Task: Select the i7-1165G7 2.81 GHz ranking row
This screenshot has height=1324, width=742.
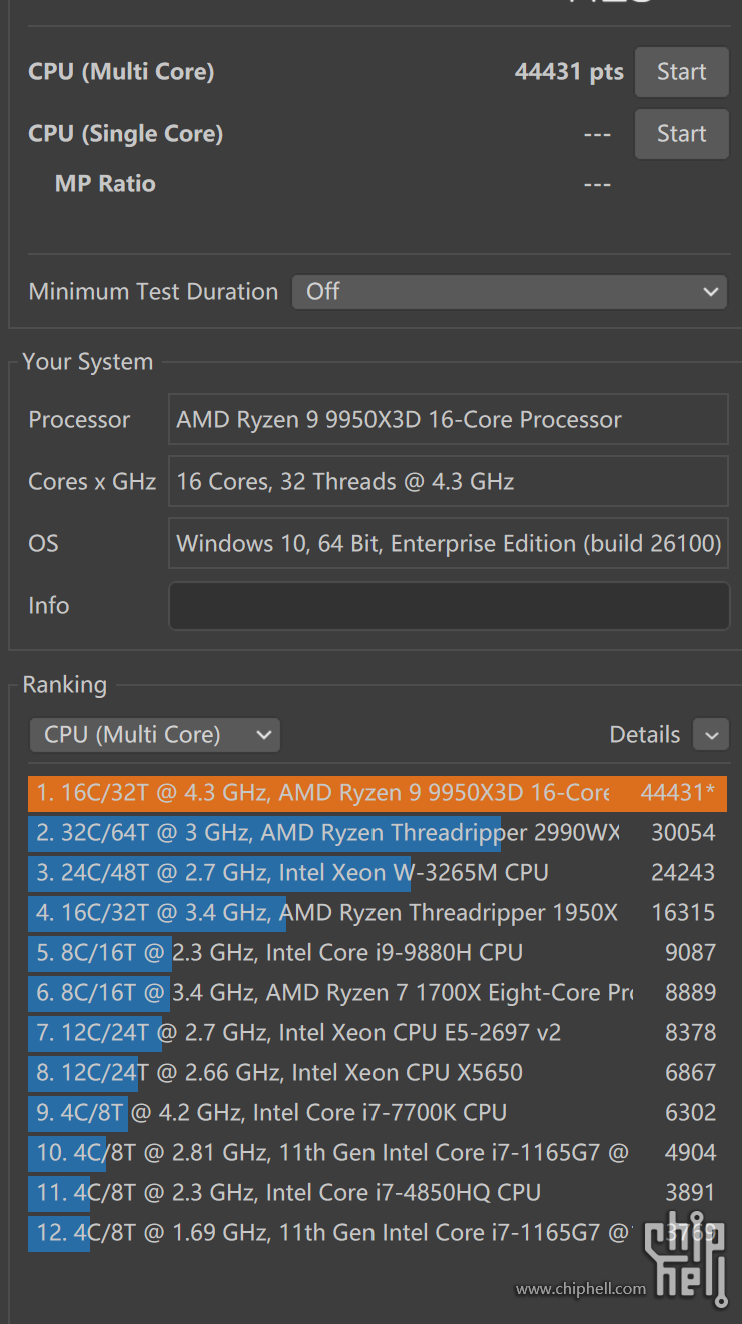Action: tap(377, 1153)
